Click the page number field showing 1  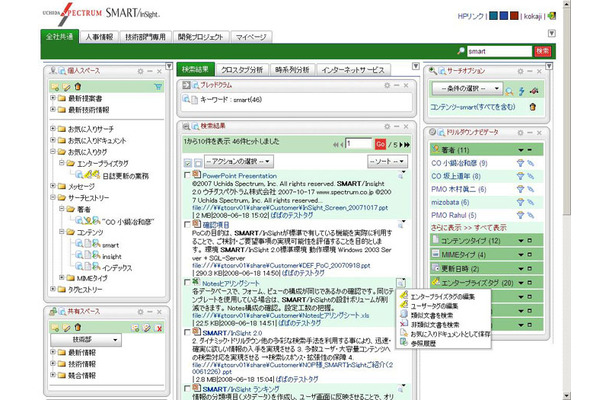pyautogui.click(x=359, y=144)
